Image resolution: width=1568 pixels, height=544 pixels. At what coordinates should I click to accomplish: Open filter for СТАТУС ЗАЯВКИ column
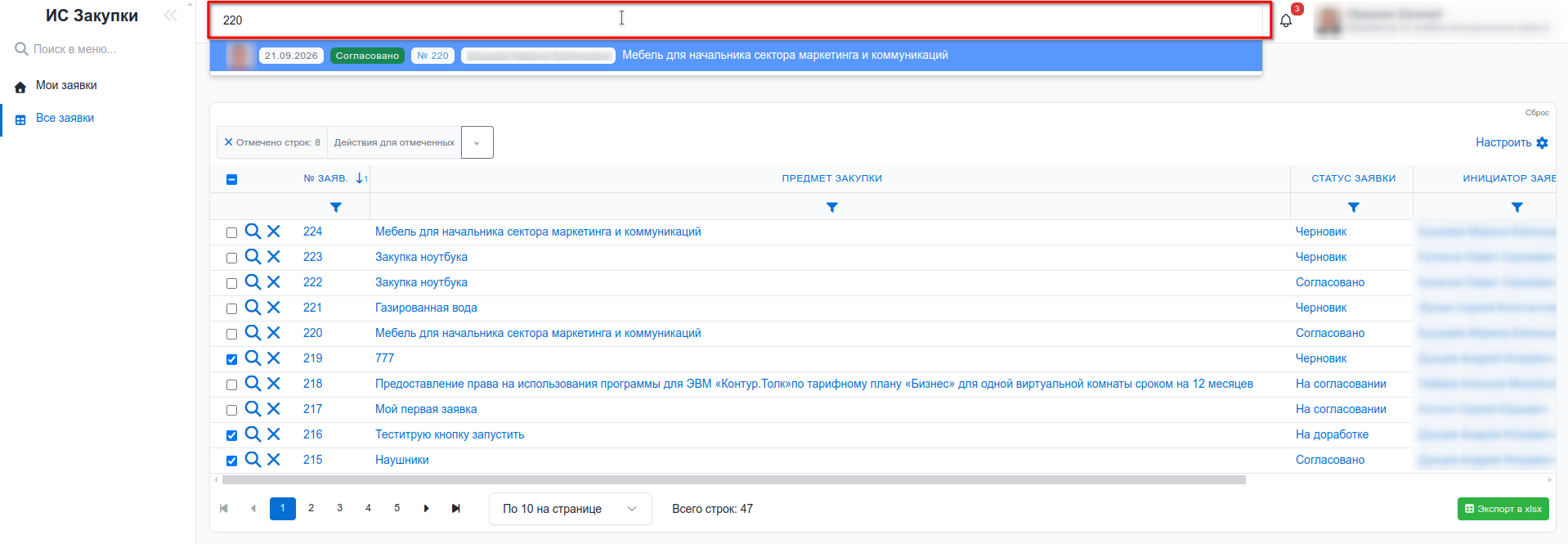pos(1354,208)
